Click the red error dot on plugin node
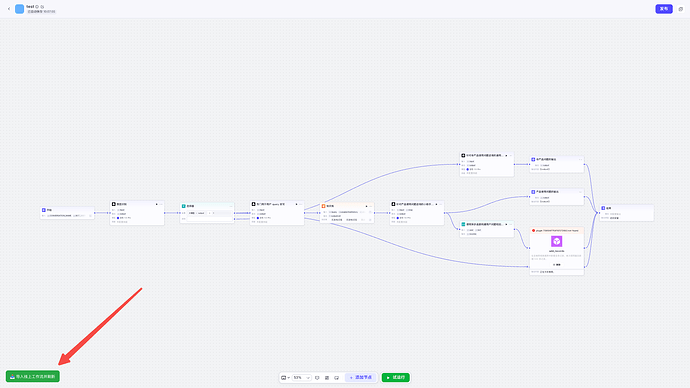690x388 pixels. pyautogui.click(x=533, y=231)
